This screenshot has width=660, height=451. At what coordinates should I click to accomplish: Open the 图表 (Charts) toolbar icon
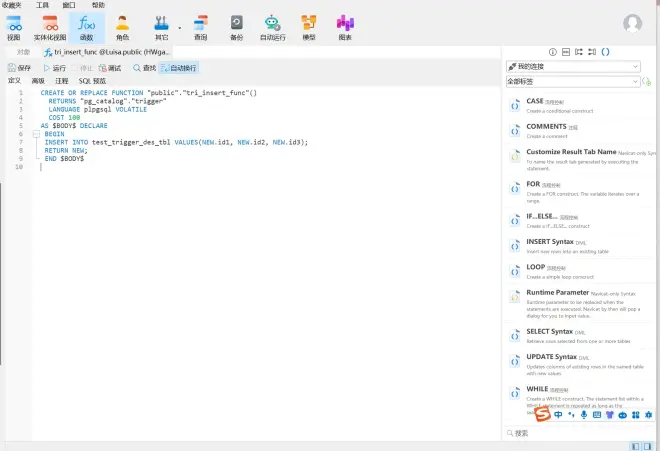click(x=345, y=28)
